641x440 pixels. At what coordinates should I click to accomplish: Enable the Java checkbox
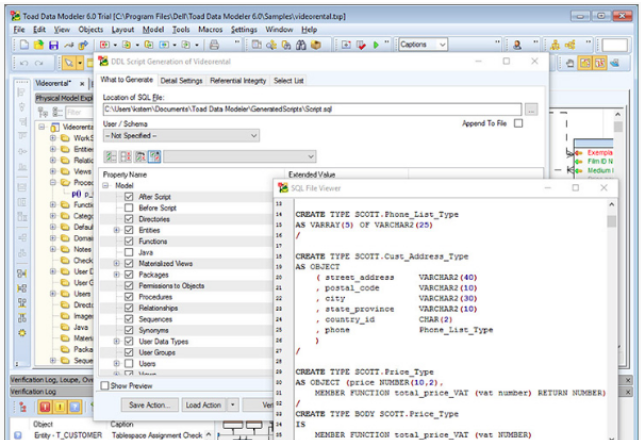(129, 252)
